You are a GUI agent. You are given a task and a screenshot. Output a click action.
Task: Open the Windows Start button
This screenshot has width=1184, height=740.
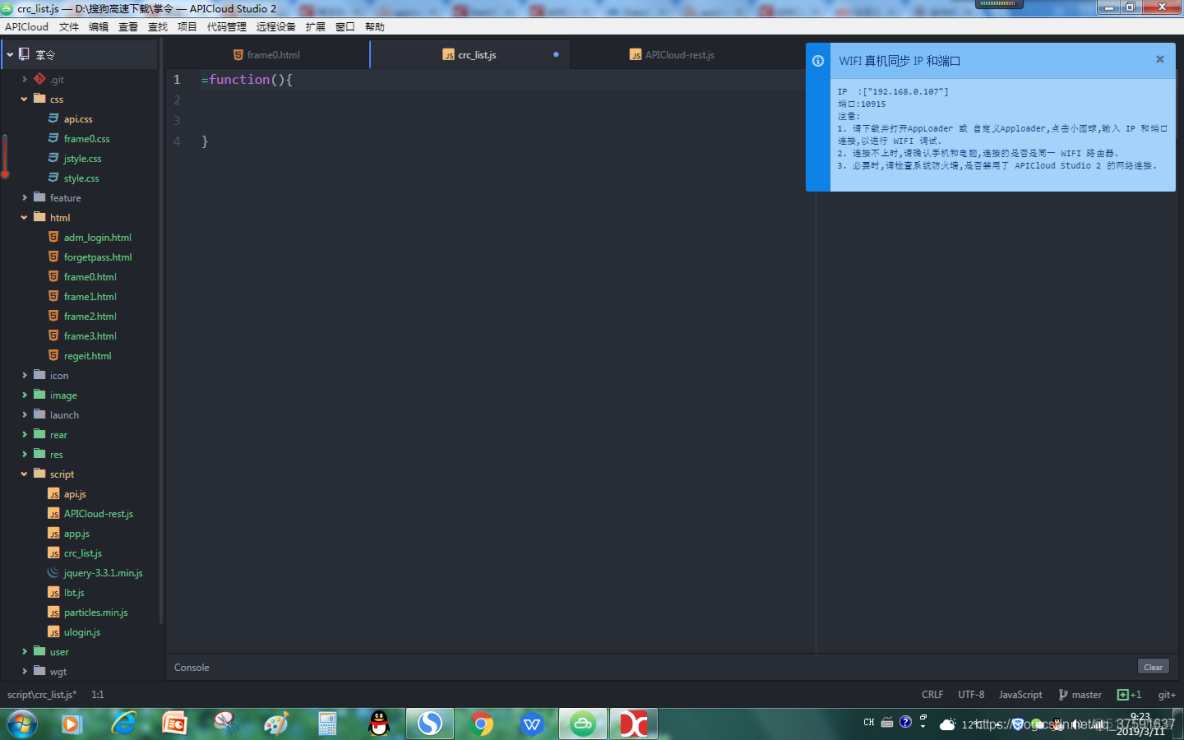point(22,723)
